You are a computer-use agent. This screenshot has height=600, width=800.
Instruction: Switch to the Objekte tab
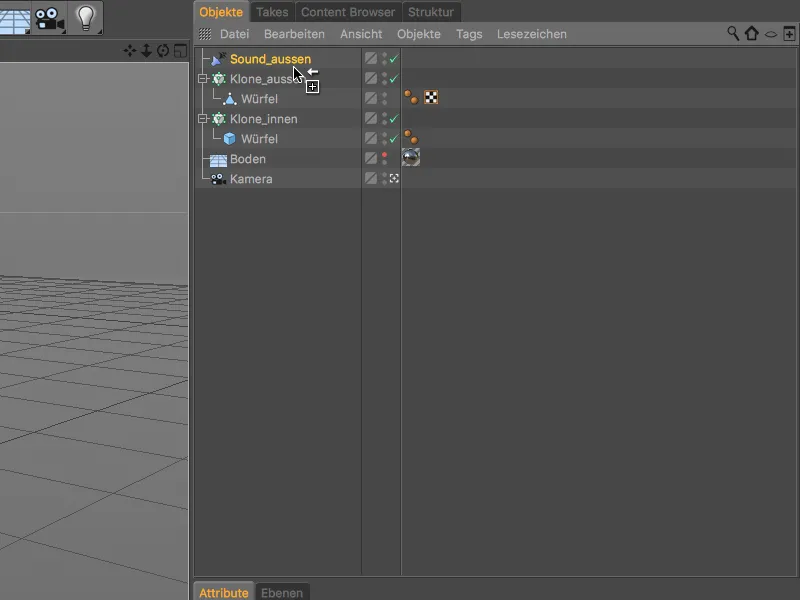click(x=221, y=12)
